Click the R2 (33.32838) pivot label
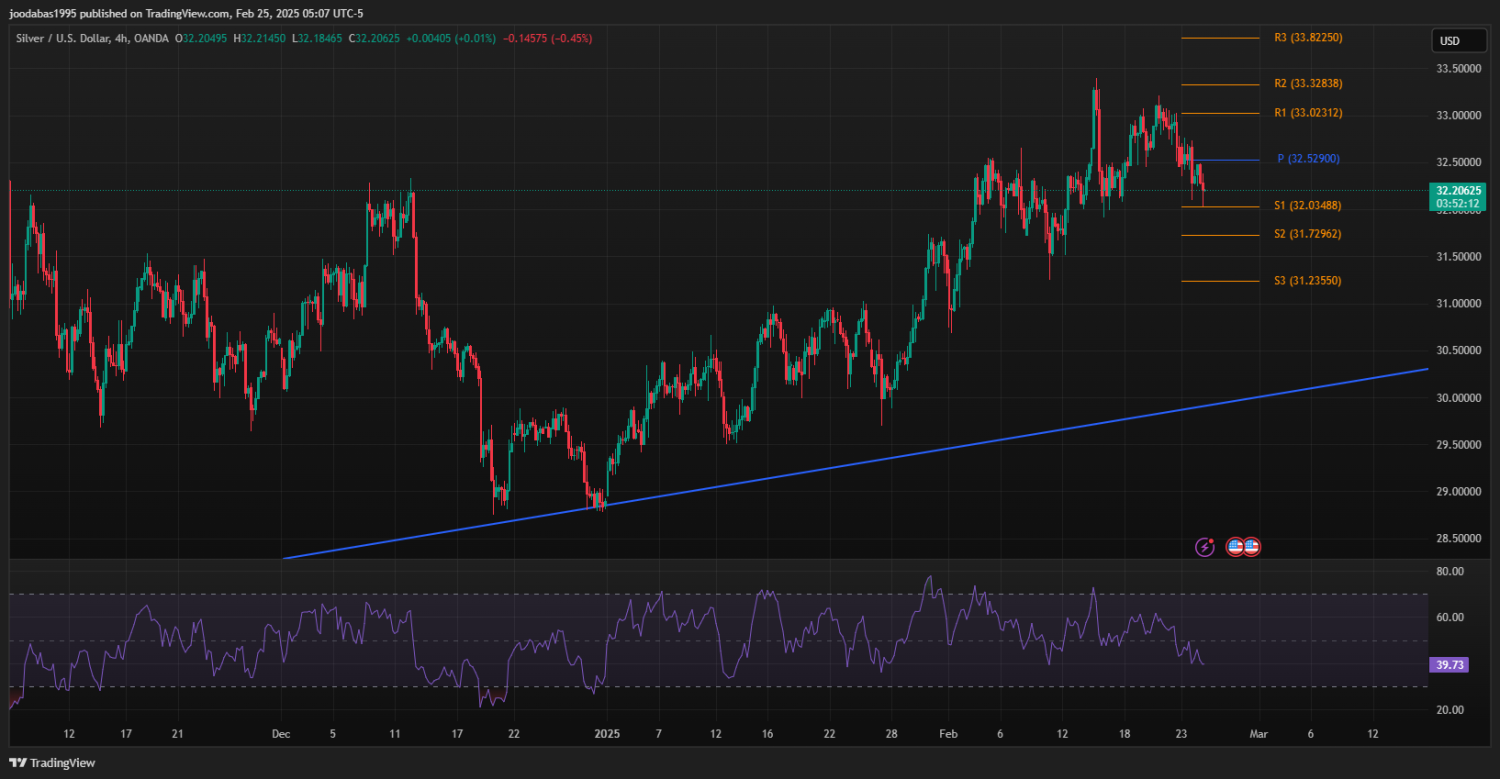Image resolution: width=1500 pixels, height=779 pixels. tap(1308, 83)
